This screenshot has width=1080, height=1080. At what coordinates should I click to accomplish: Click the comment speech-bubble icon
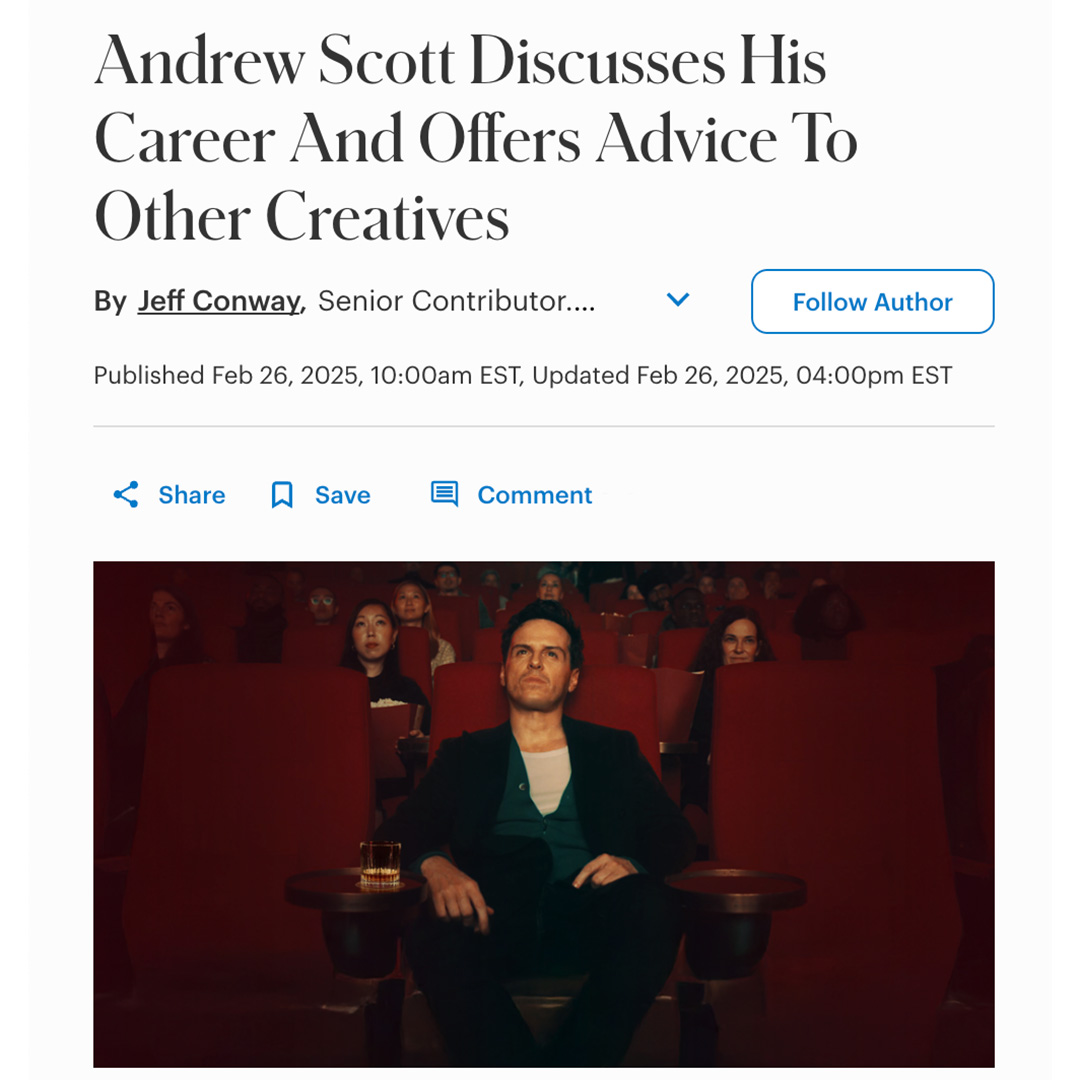click(444, 494)
